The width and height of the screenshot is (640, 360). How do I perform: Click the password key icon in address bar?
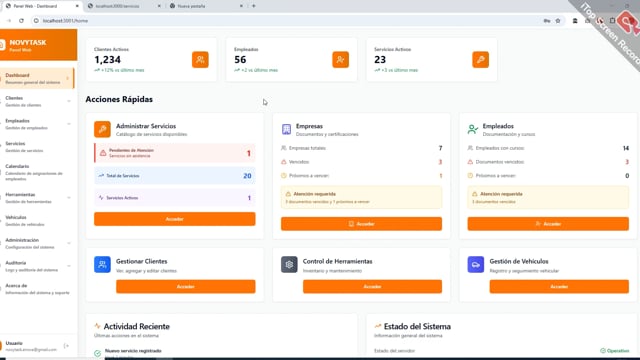[x=547, y=21]
